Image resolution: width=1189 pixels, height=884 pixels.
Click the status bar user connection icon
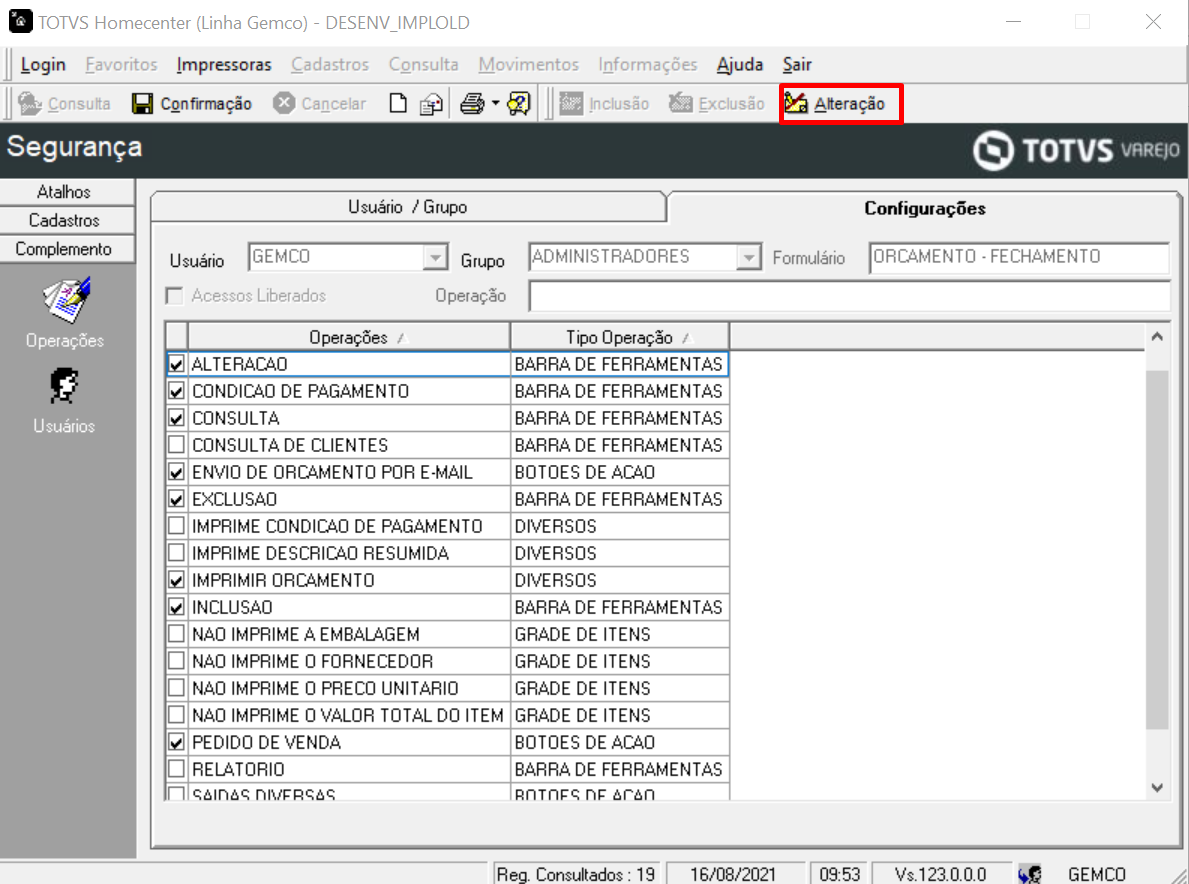click(x=1030, y=874)
